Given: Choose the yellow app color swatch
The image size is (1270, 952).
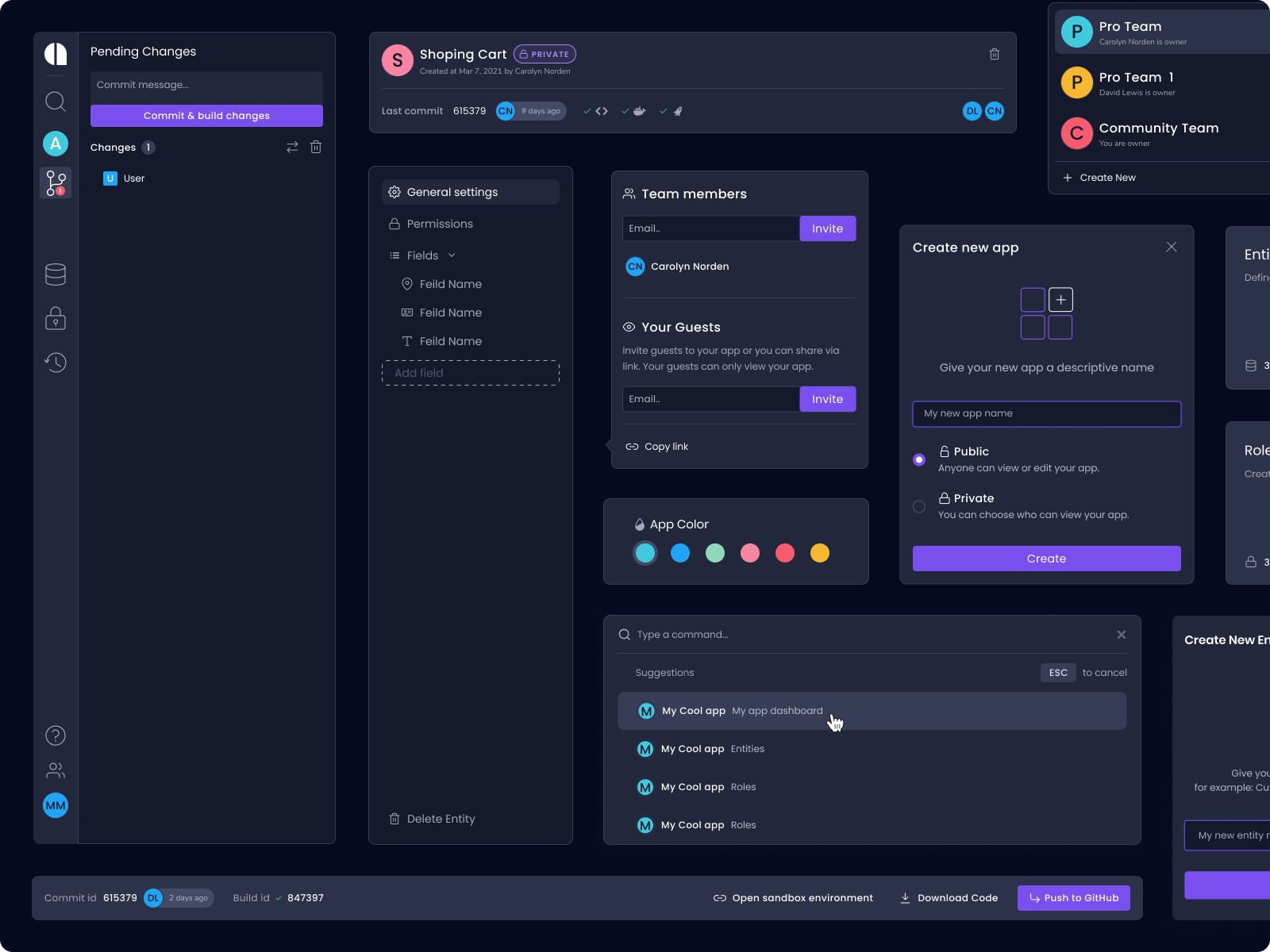Looking at the screenshot, I should coord(820,553).
